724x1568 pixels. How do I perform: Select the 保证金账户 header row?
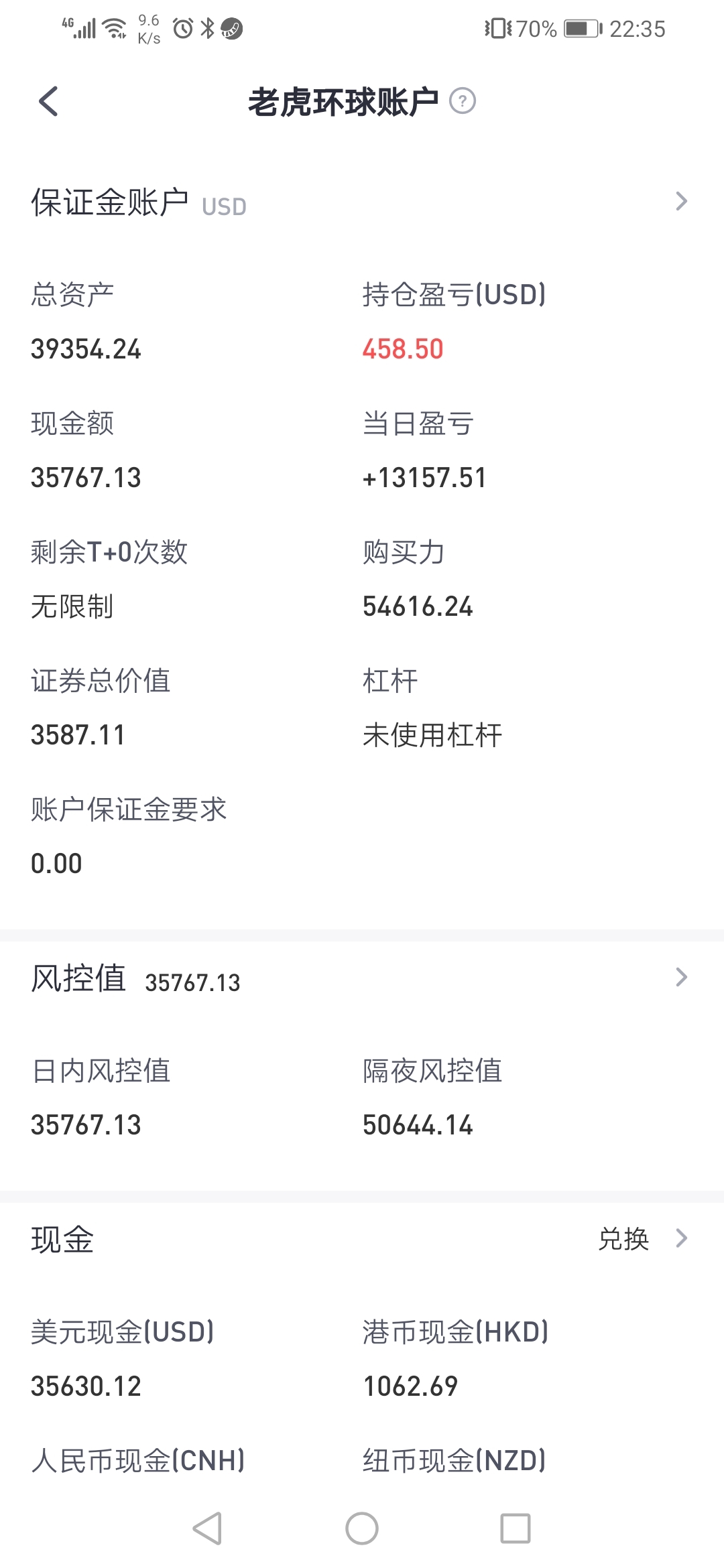click(x=362, y=202)
